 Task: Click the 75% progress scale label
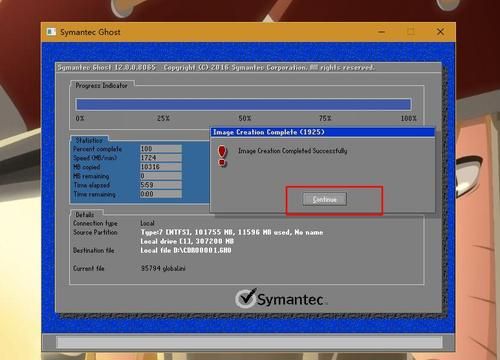coord(325,118)
